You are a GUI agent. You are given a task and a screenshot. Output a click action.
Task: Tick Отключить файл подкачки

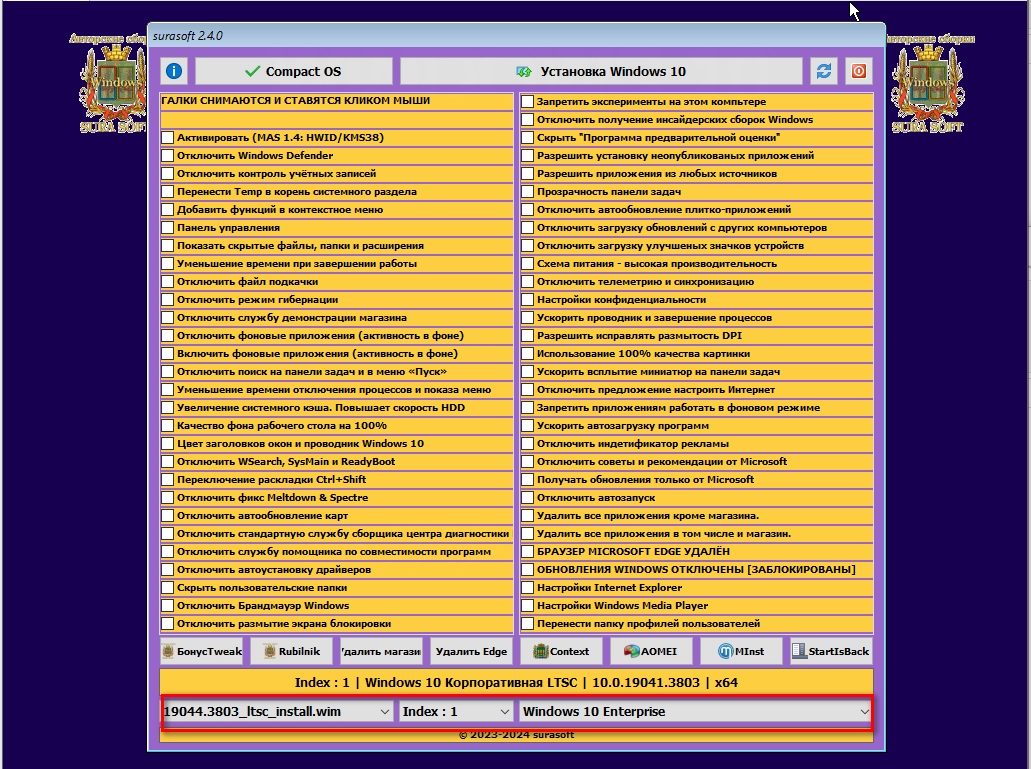click(168, 281)
